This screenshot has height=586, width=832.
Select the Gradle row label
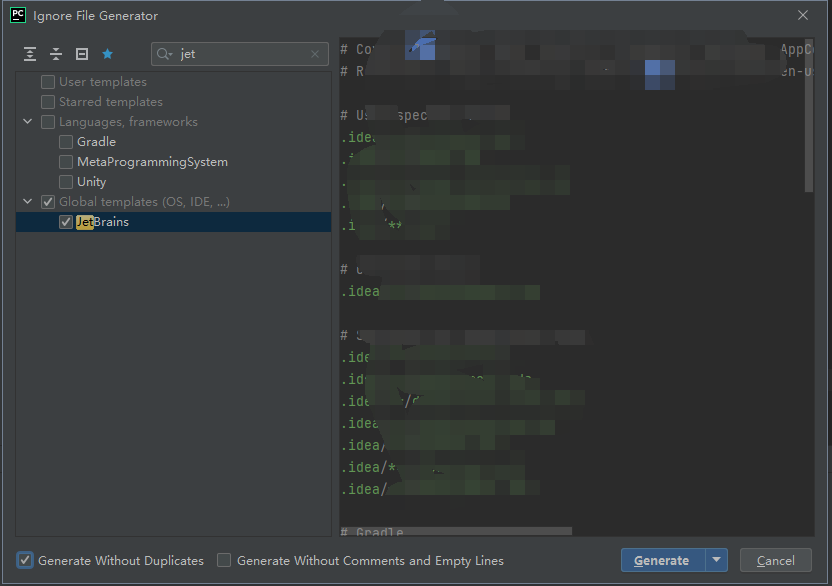click(96, 142)
